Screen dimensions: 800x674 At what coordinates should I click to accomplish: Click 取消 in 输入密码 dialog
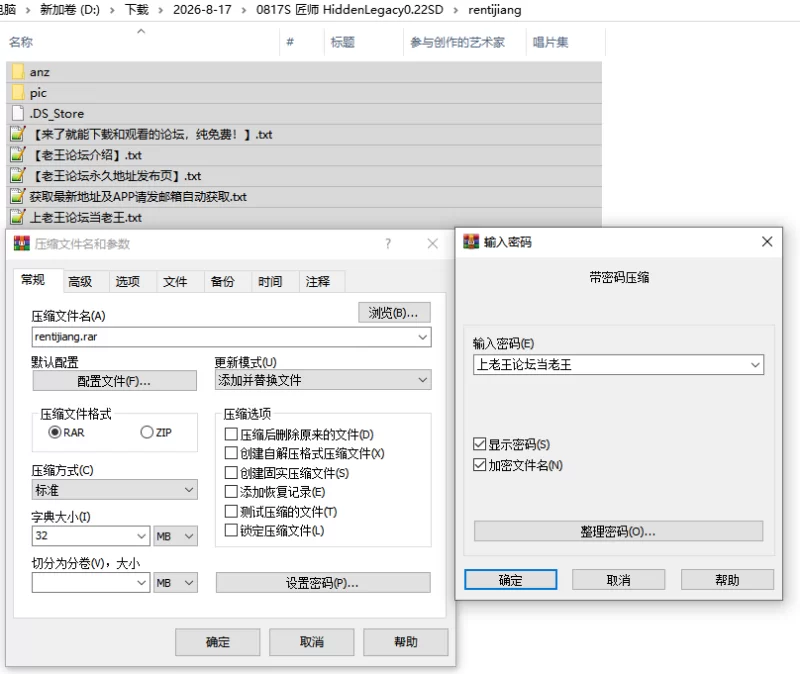pos(618,580)
